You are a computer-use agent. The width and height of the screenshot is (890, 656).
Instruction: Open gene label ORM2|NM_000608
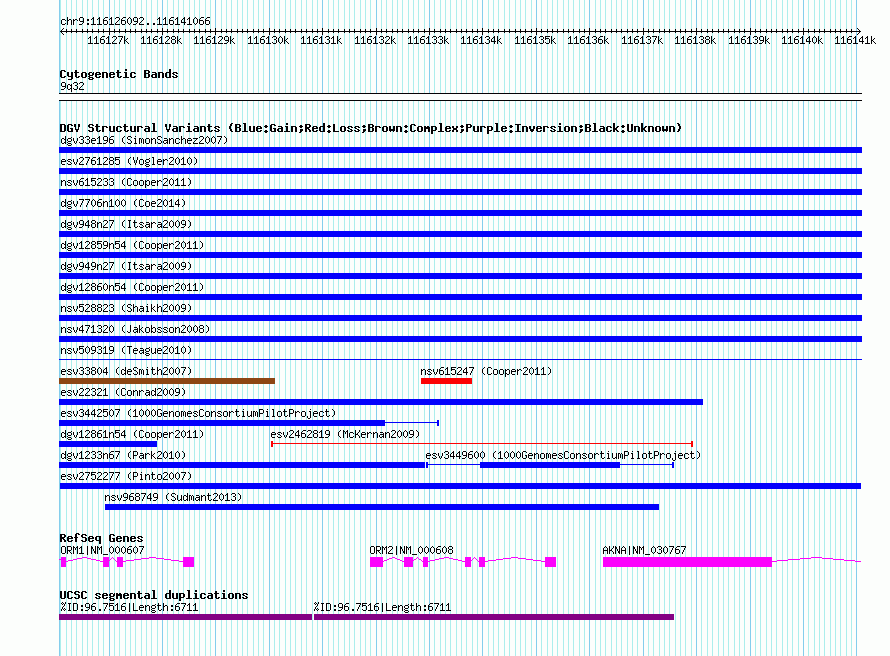point(412,550)
